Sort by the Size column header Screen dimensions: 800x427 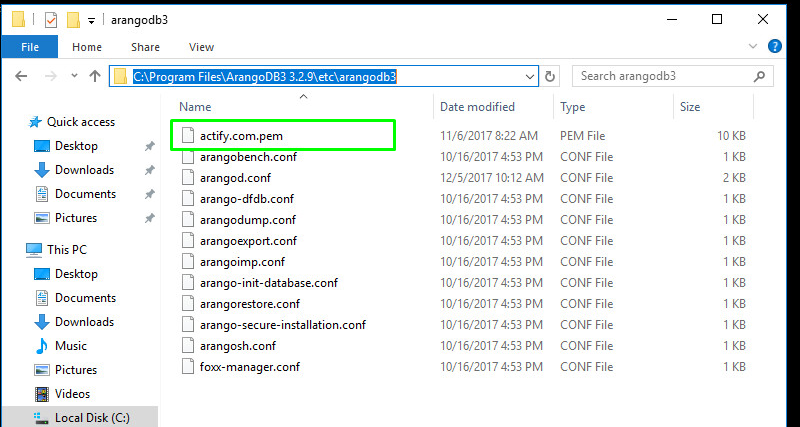tap(690, 107)
